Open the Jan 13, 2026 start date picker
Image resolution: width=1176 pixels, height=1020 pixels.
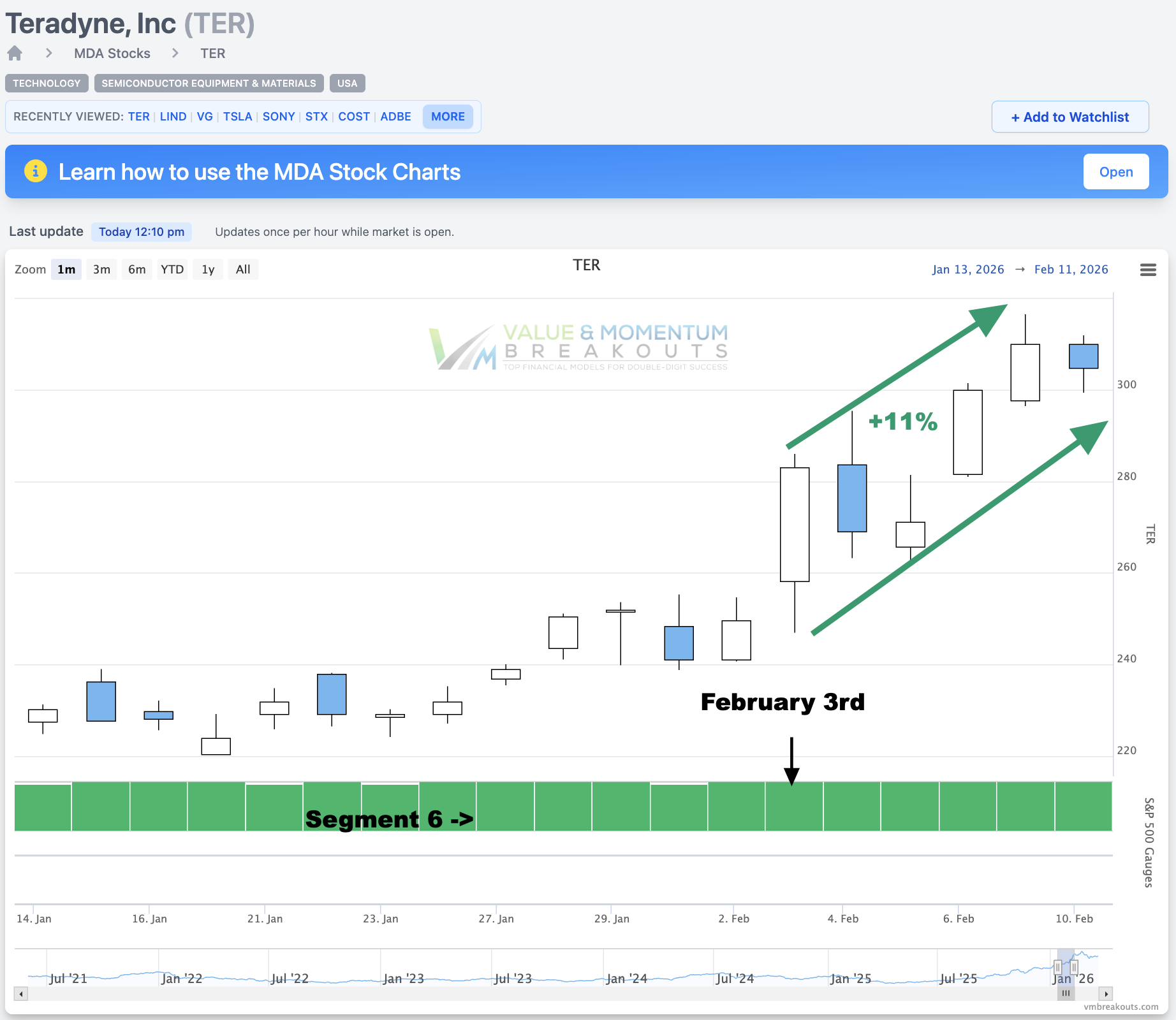pyautogui.click(x=967, y=270)
